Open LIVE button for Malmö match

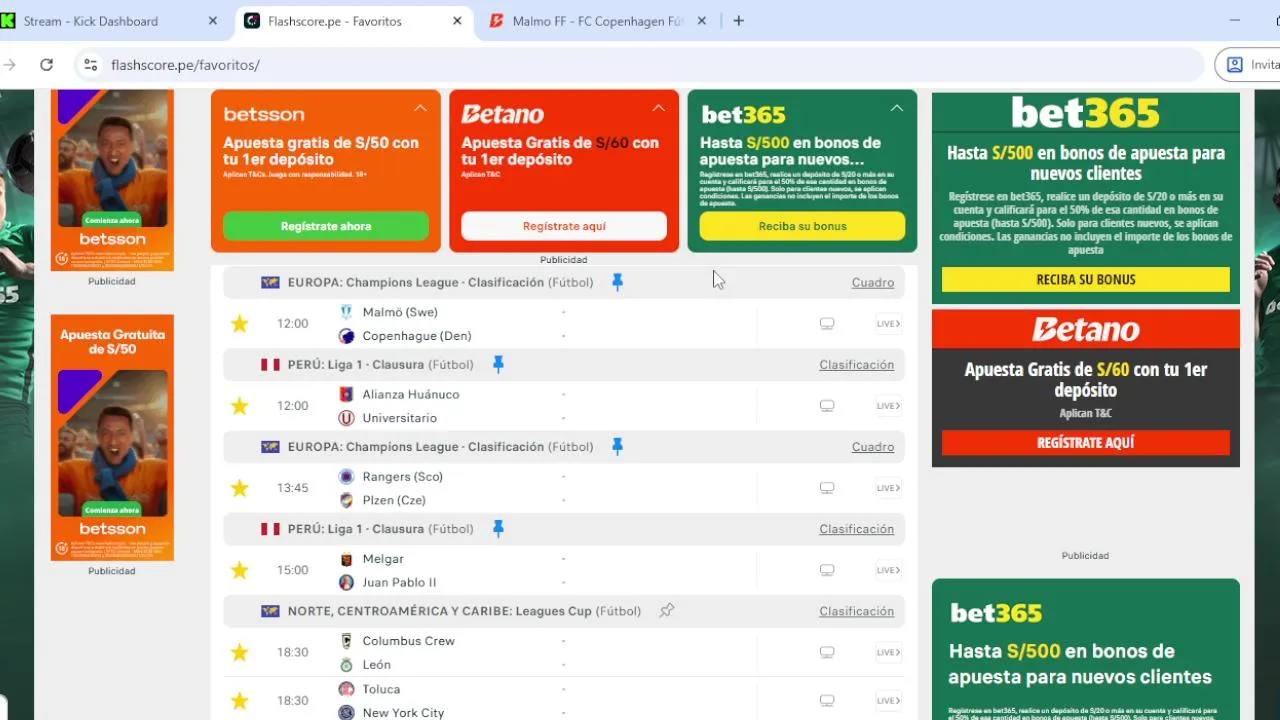[888, 323]
